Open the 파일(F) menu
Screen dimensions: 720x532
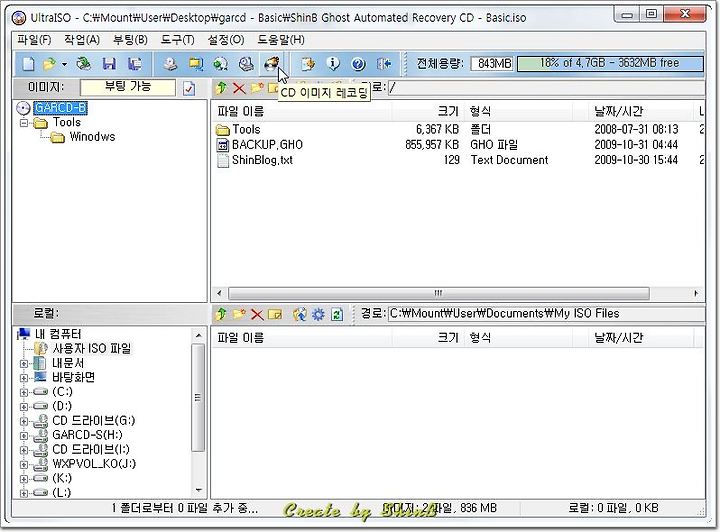(34, 40)
